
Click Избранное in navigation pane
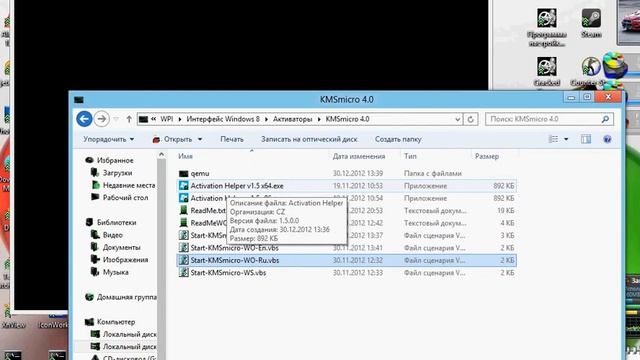tap(115, 160)
